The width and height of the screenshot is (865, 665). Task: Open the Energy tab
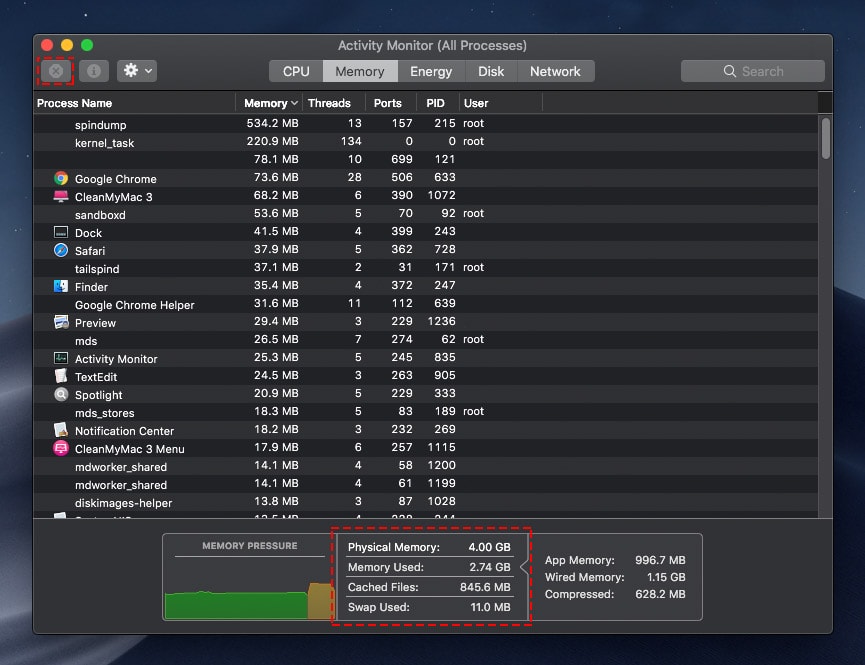click(431, 71)
